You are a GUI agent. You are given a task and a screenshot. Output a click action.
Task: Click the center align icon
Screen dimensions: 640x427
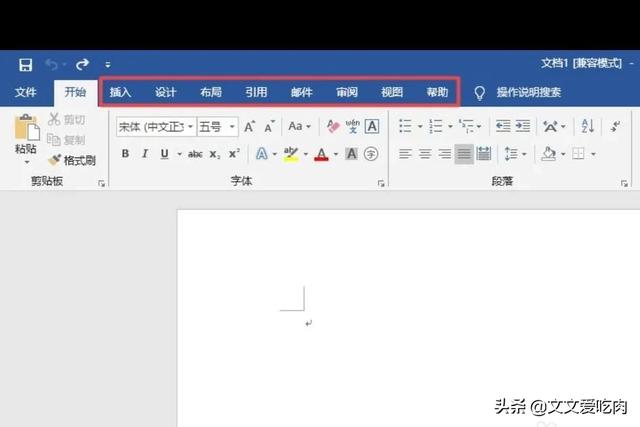pos(425,154)
